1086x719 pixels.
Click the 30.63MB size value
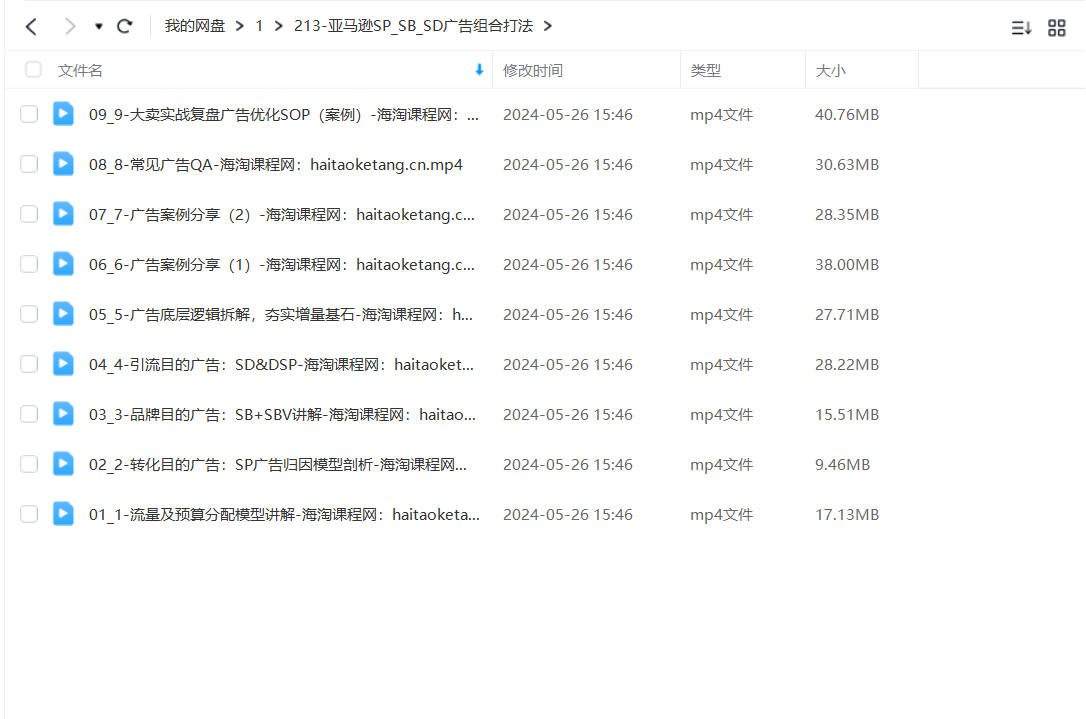point(847,165)
